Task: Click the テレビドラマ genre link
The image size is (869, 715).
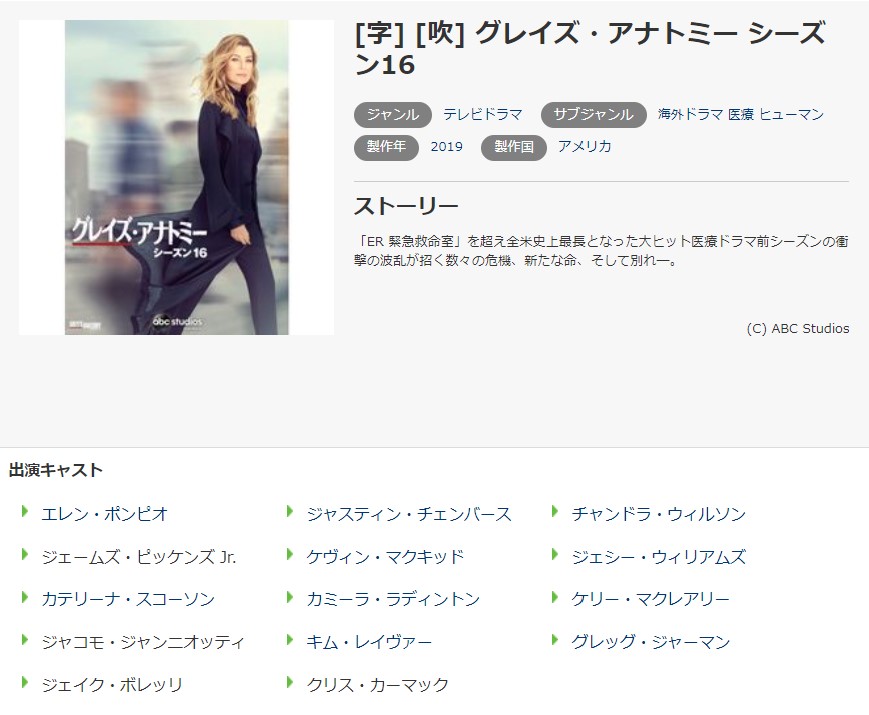Action: click(482, 115)
